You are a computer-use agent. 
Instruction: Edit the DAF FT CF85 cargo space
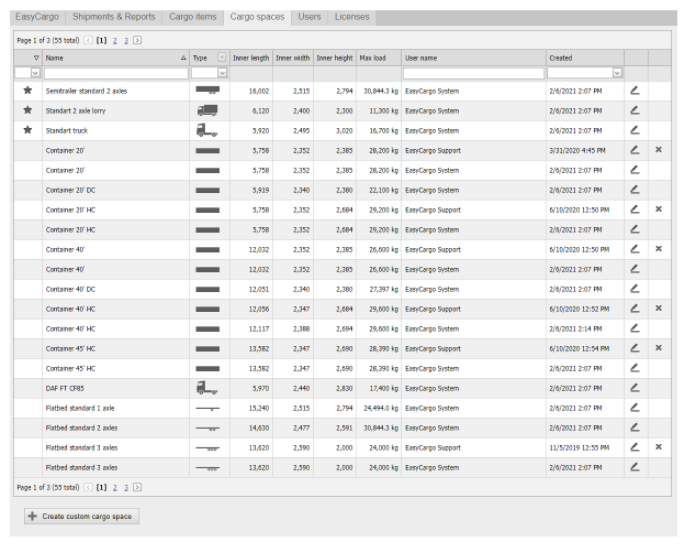click(x=634, y=388)
